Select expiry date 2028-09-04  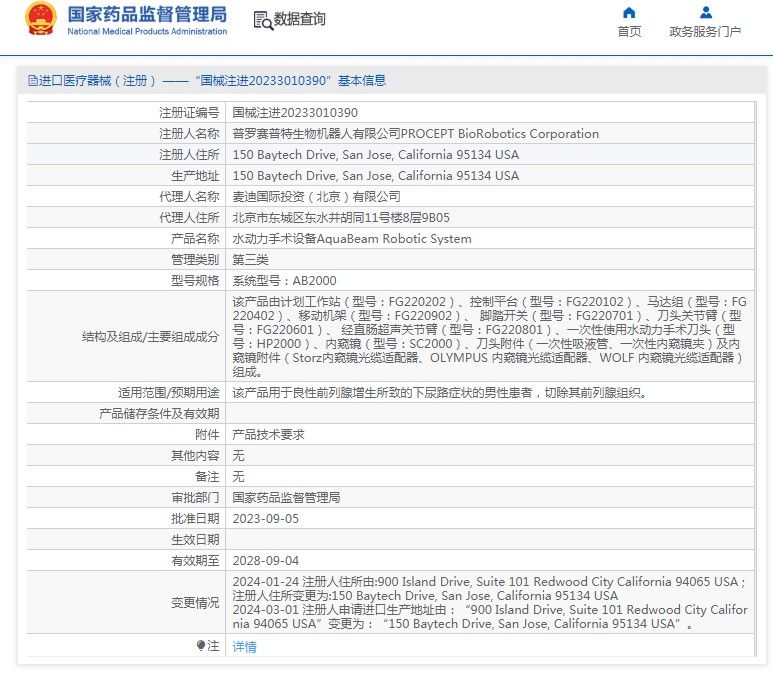(x=265, y=561)
